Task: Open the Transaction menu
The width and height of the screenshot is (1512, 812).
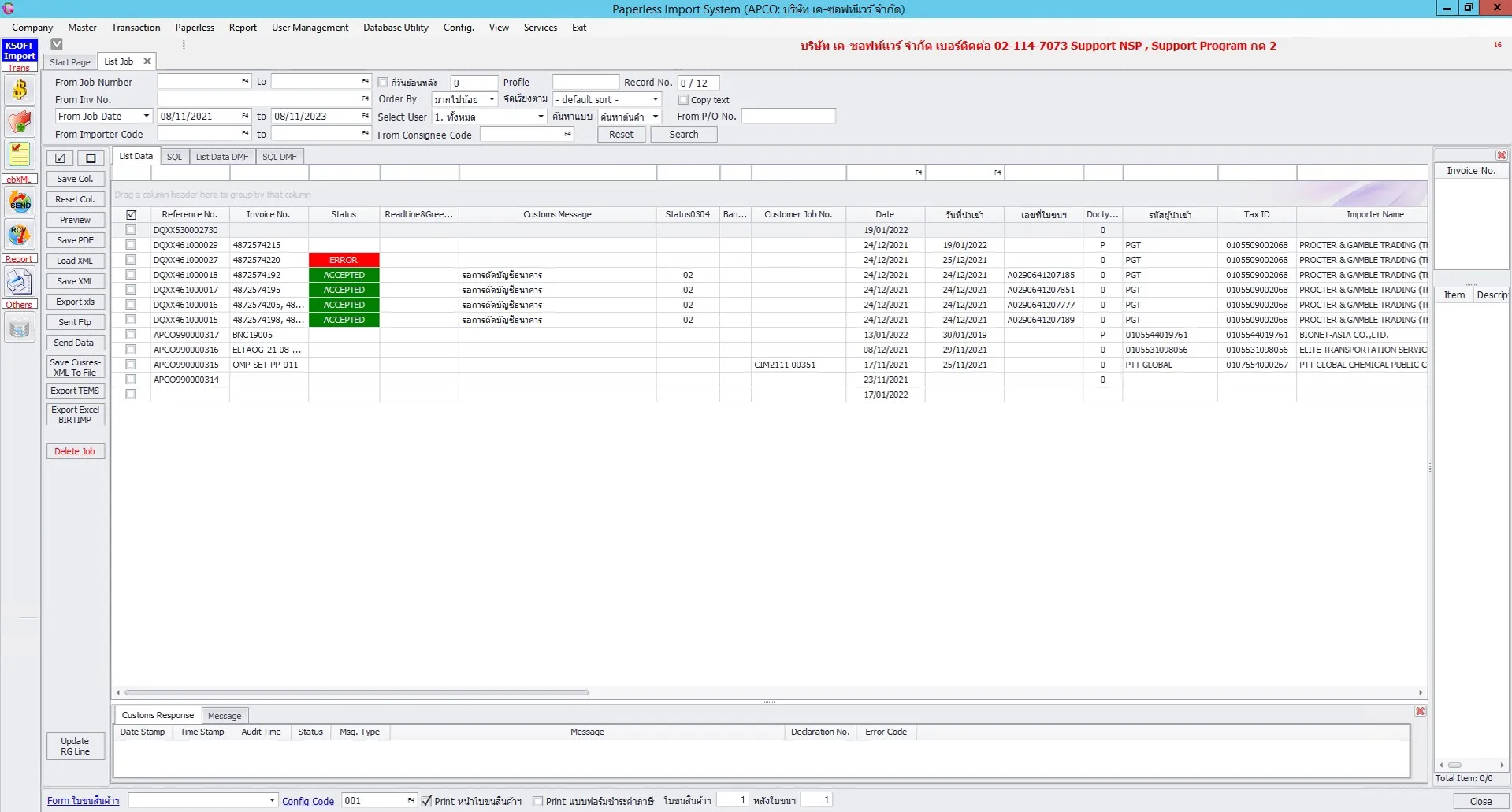Action: [136, 28]
